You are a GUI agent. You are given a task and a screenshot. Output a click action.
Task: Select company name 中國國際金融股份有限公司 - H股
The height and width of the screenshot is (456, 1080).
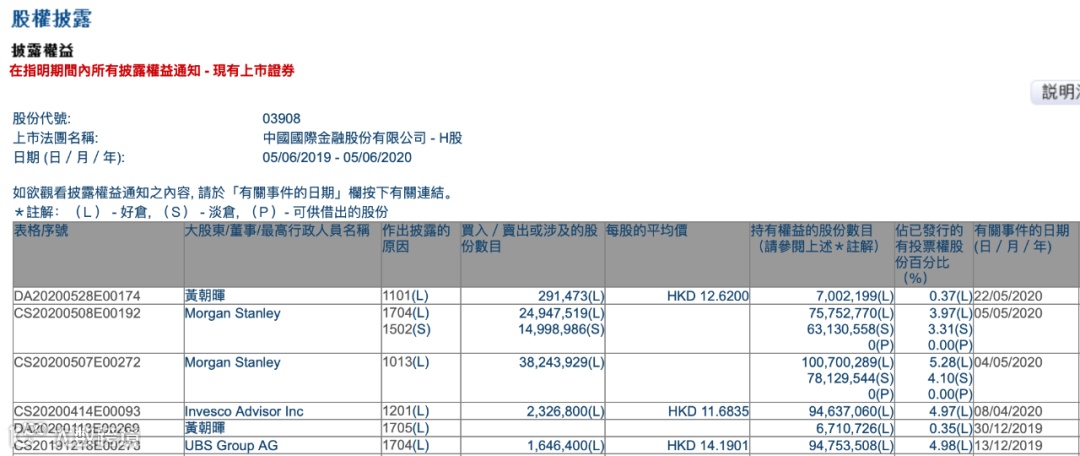(x=362, y=138)
